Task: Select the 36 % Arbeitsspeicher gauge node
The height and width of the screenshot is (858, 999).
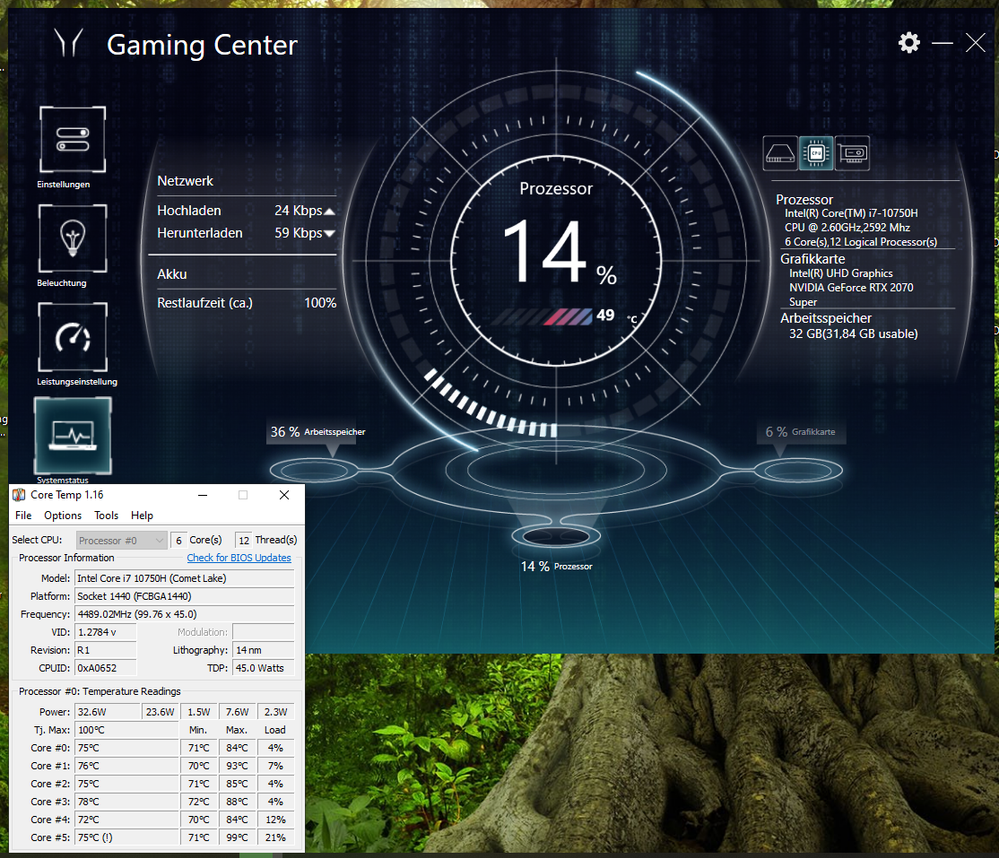Action: [x=306, y=470]
